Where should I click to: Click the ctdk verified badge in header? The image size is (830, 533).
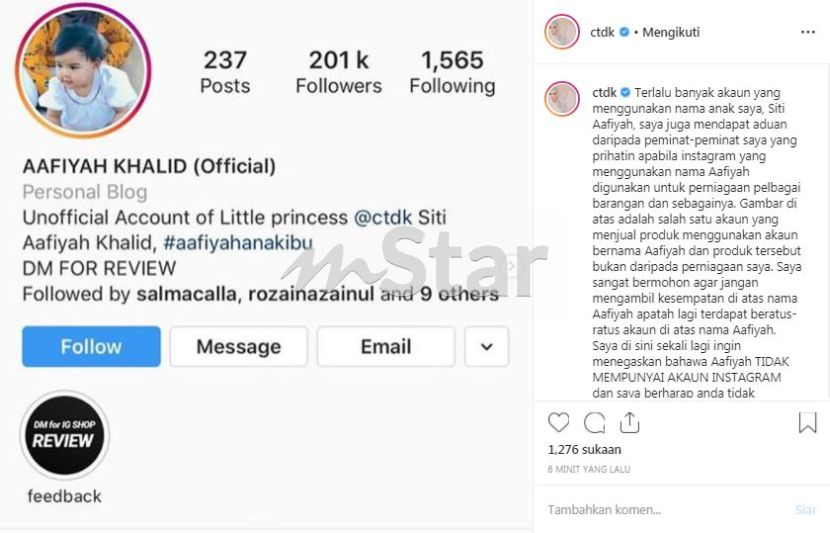[624, 32]
